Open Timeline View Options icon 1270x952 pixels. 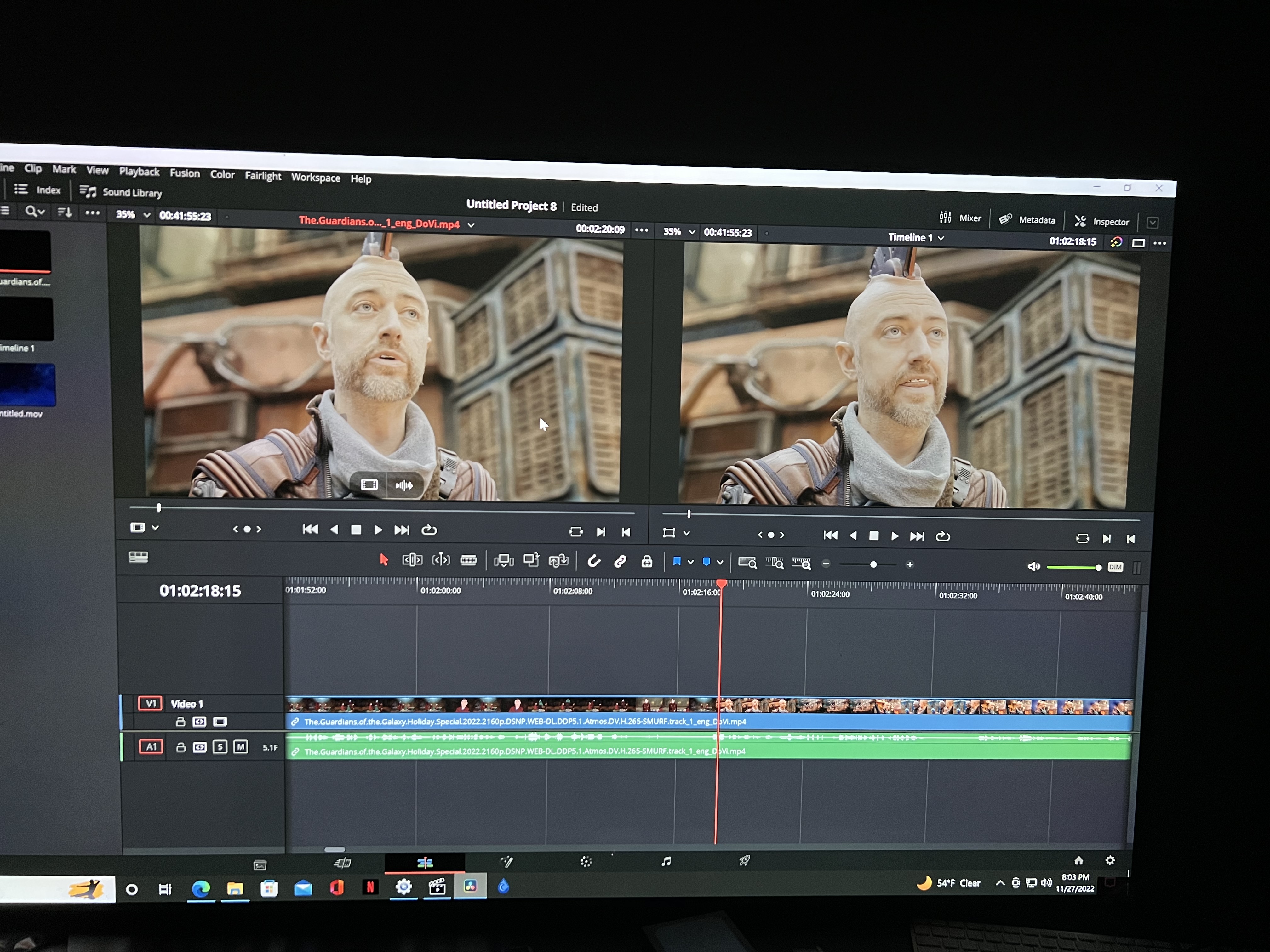(x=138, y=557)
